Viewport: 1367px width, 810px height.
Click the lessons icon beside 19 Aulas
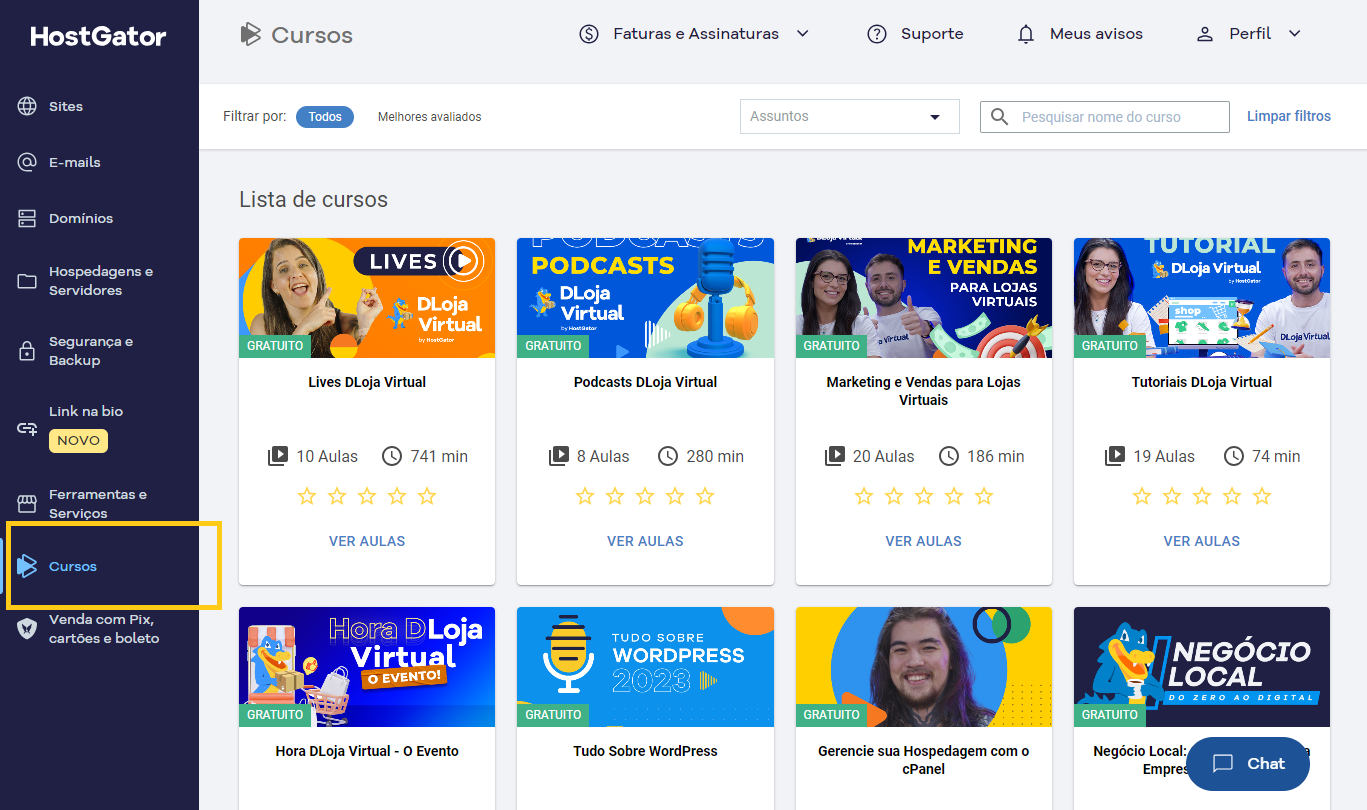pyautogui.click(x=1115, y=456)
